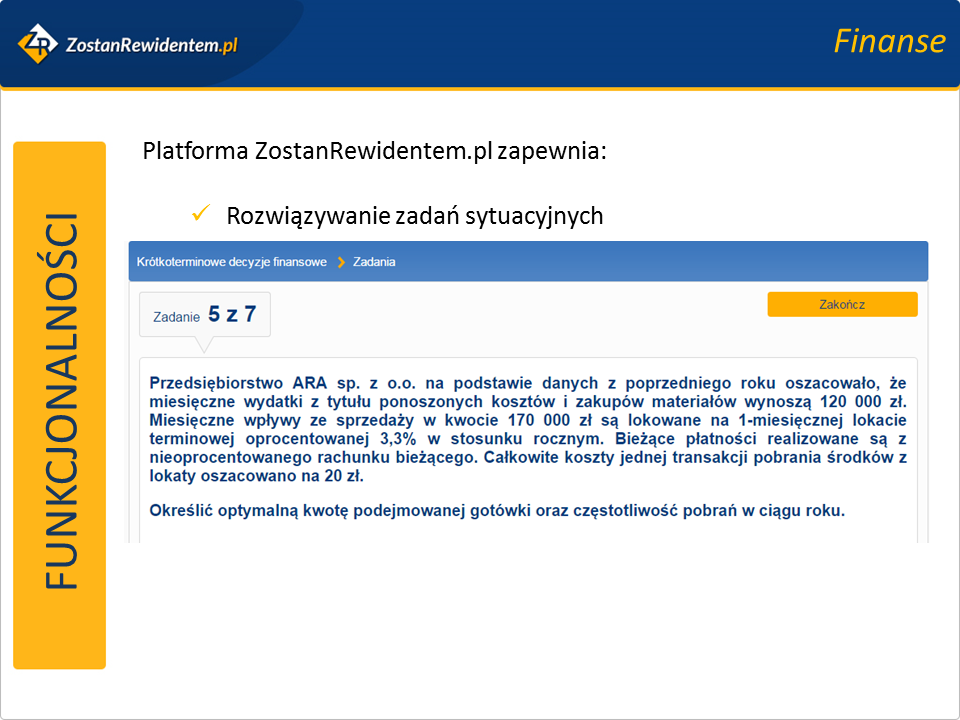Click the Finanse slide title

click(x=888, y=41)
